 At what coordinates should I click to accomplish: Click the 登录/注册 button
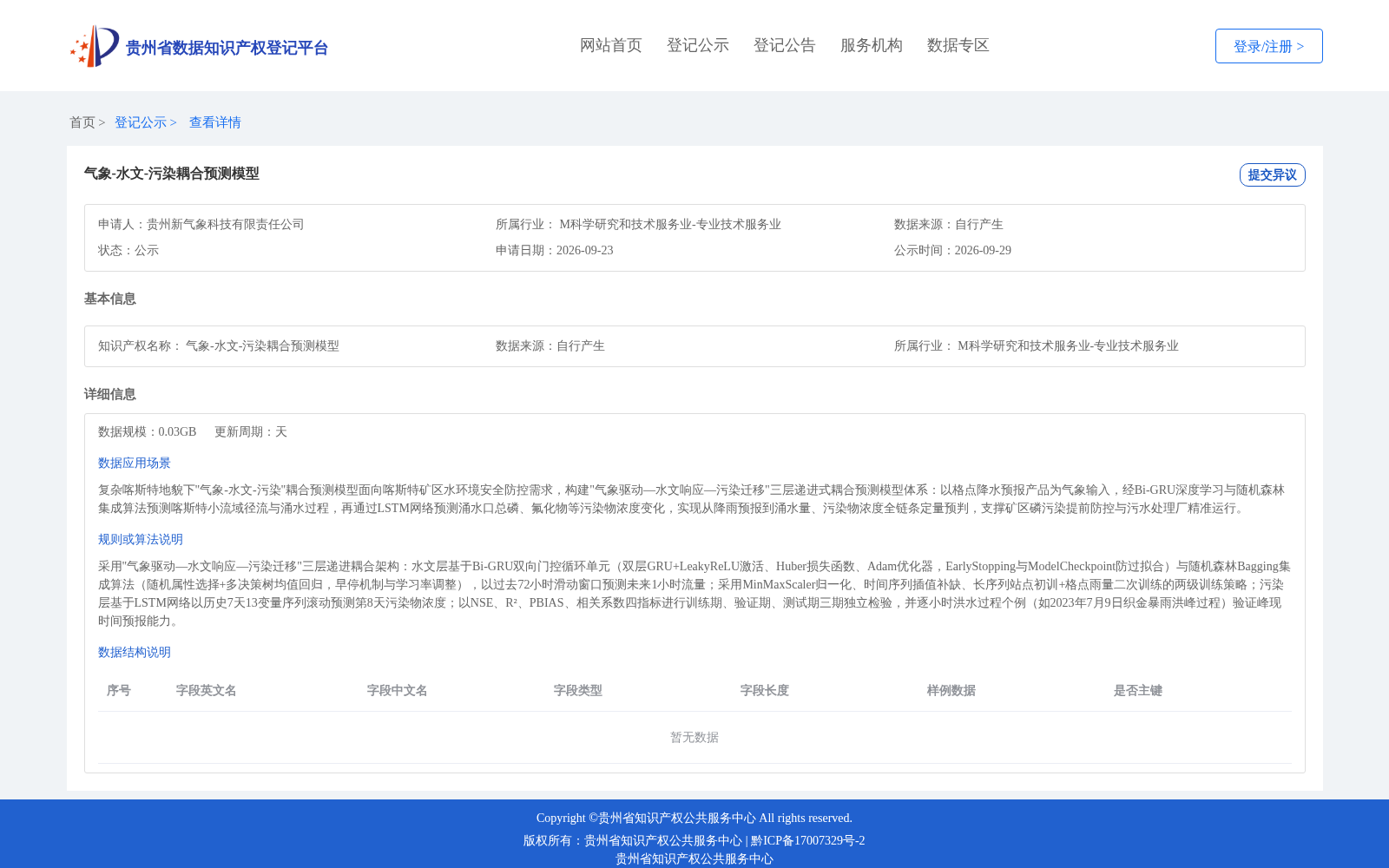pyautogui.click(x=1269, y=46)
